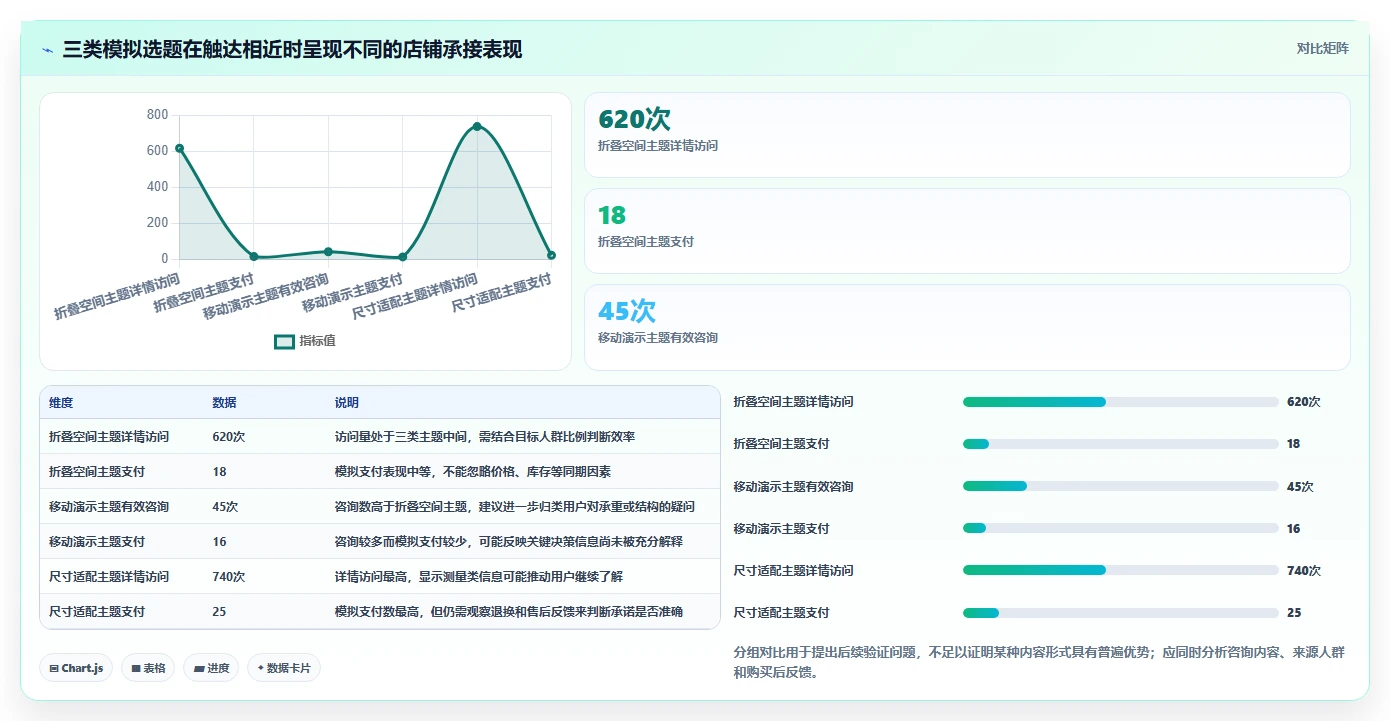Viewport: 1390px width, 721px height.
Task: Select table row 尺寸适配主题详情访问
Action: tap(380, 577)
